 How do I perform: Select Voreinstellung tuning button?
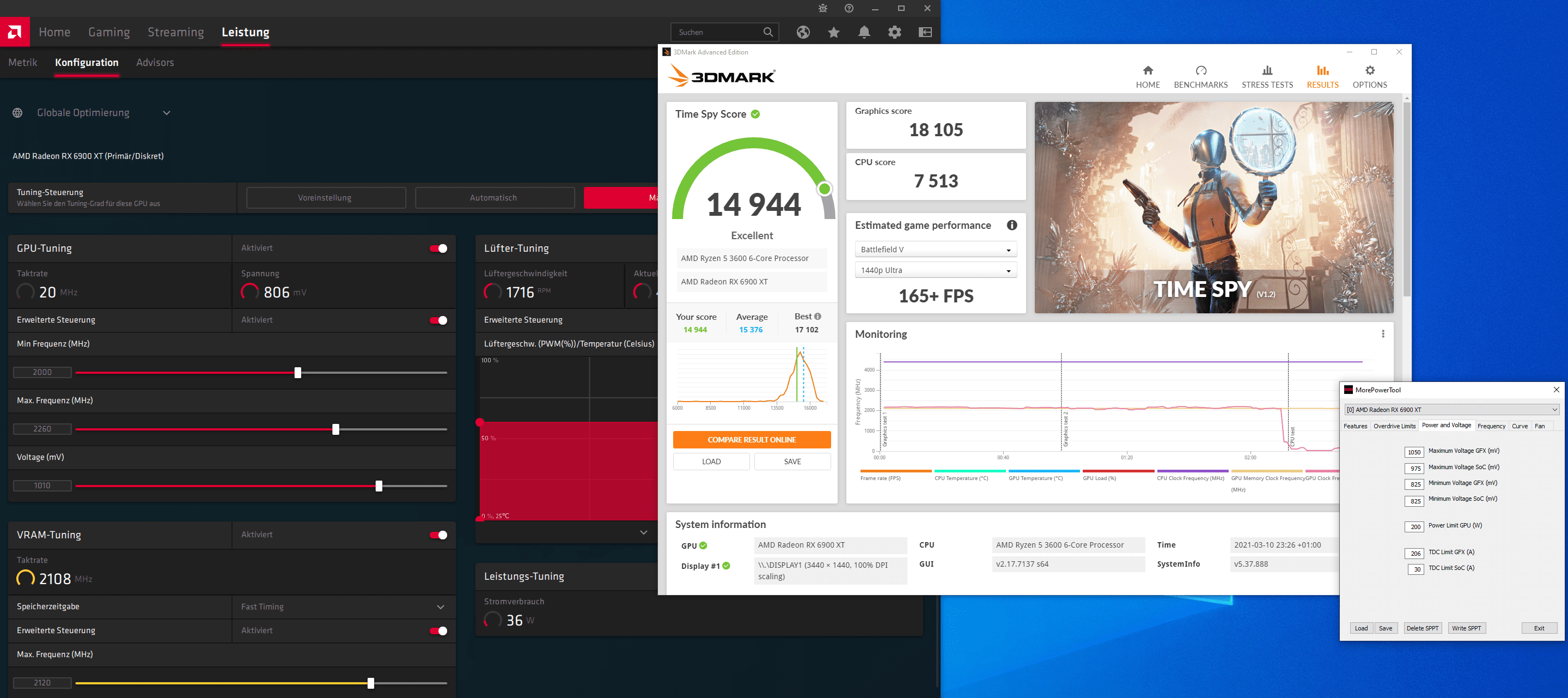pos(326,198)
